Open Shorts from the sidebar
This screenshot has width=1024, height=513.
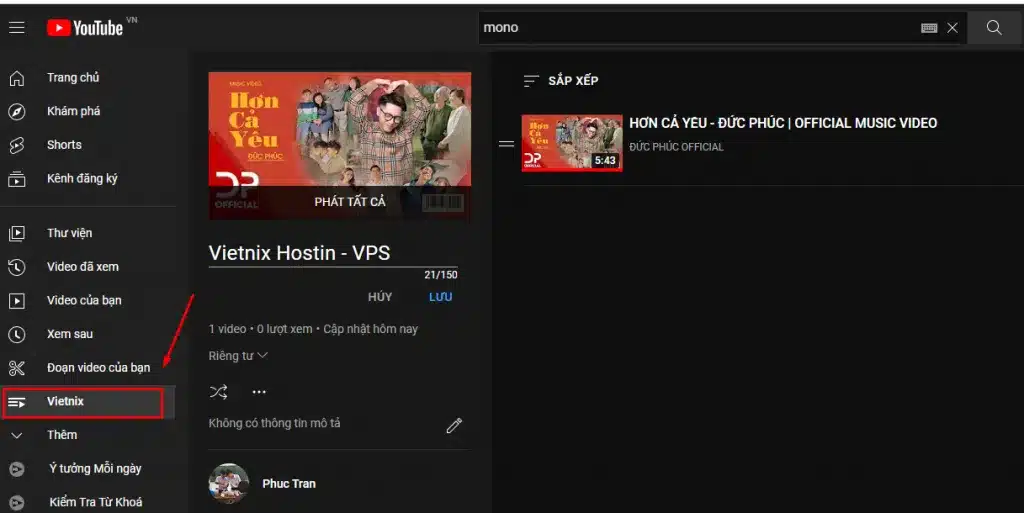(x=64, y=145)
